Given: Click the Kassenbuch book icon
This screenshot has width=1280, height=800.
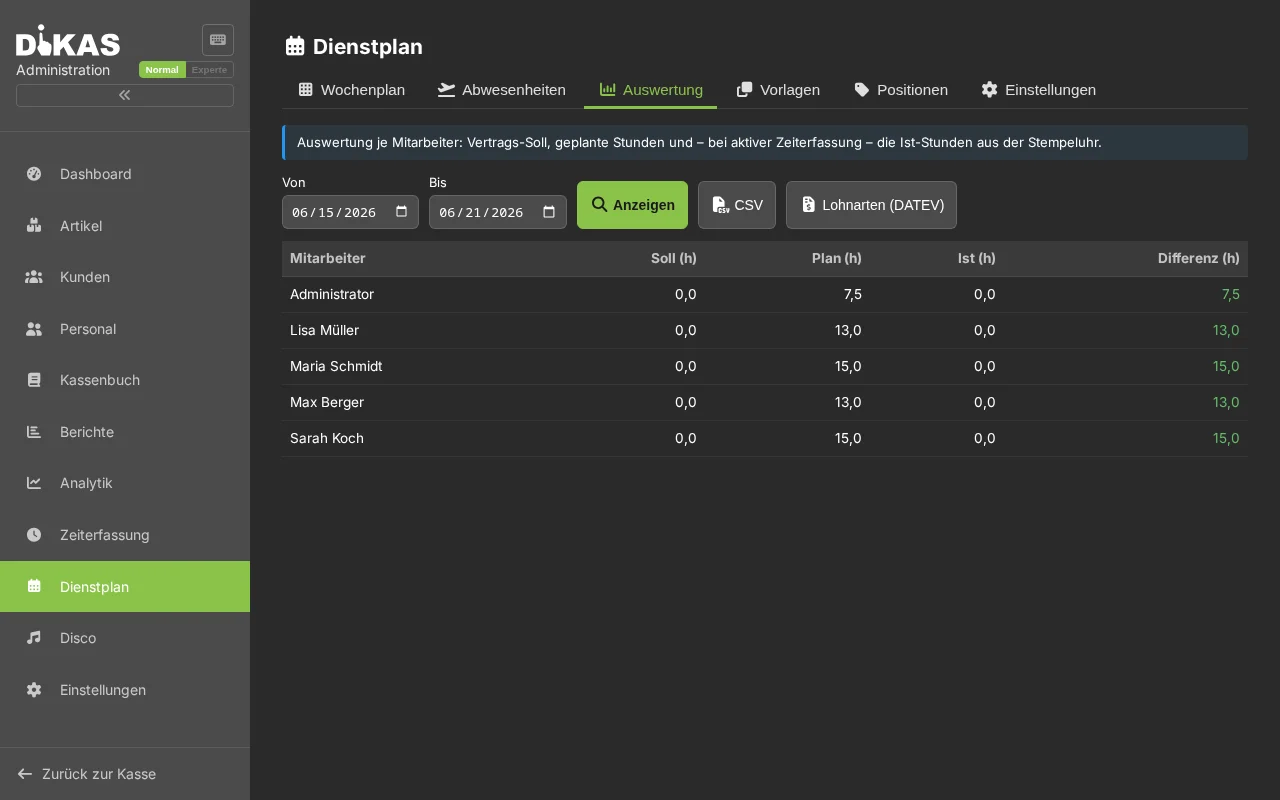Looking at the screenshot, I should (x=34, y=380).
